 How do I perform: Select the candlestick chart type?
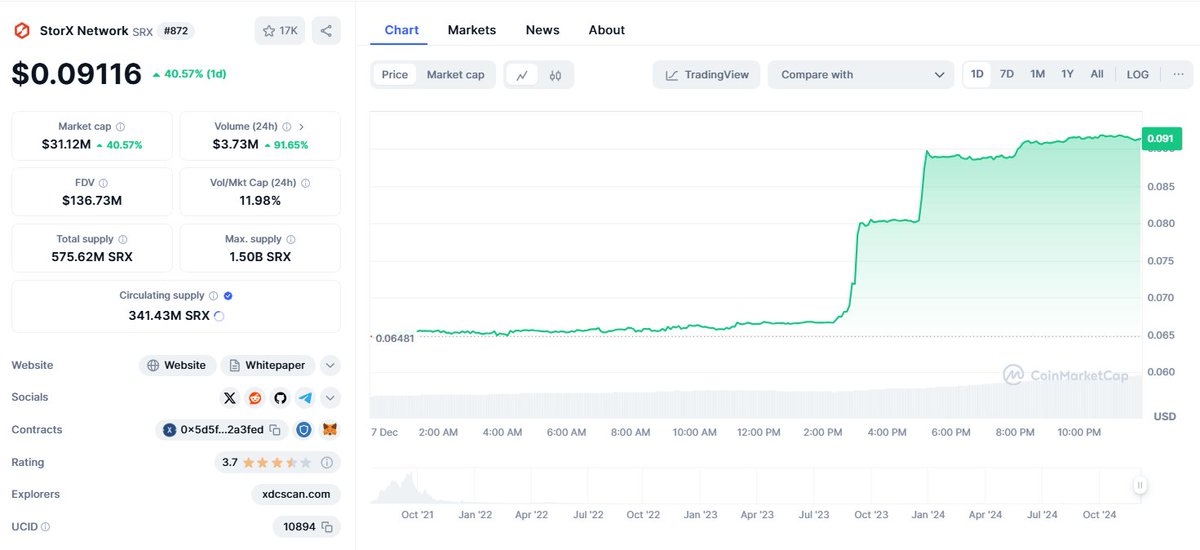coord(556,75)
